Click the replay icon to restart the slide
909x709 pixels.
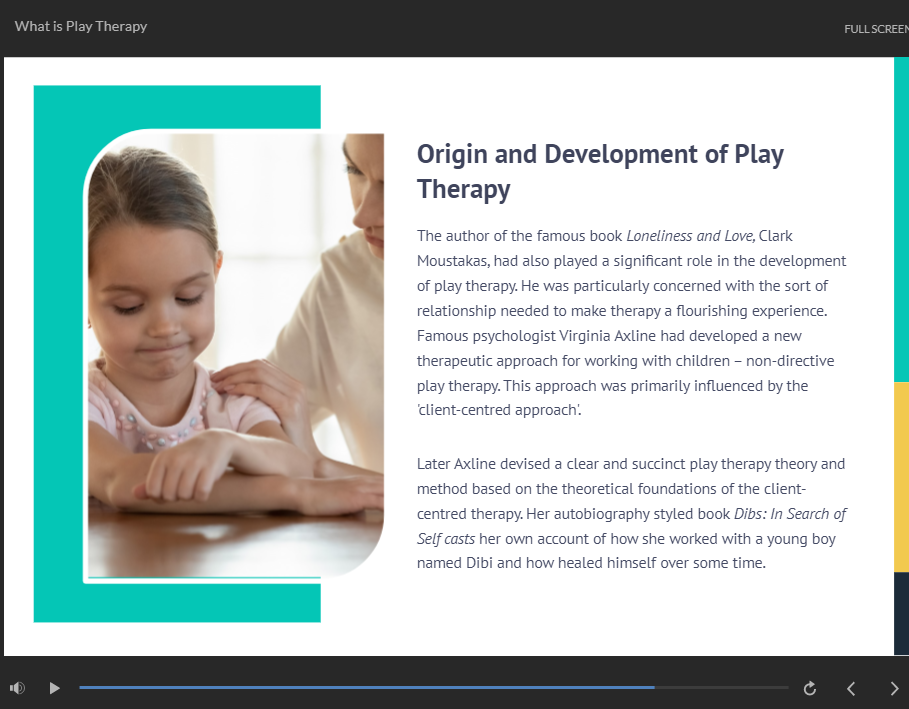(810, 688)
